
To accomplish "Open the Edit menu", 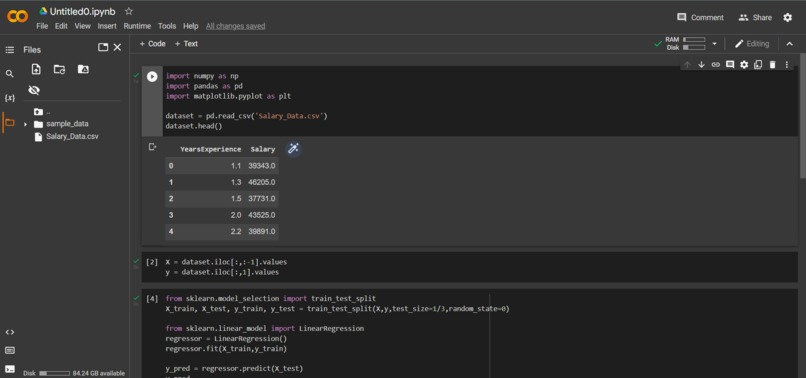I will pyautogui.click(x=61, y=26).
